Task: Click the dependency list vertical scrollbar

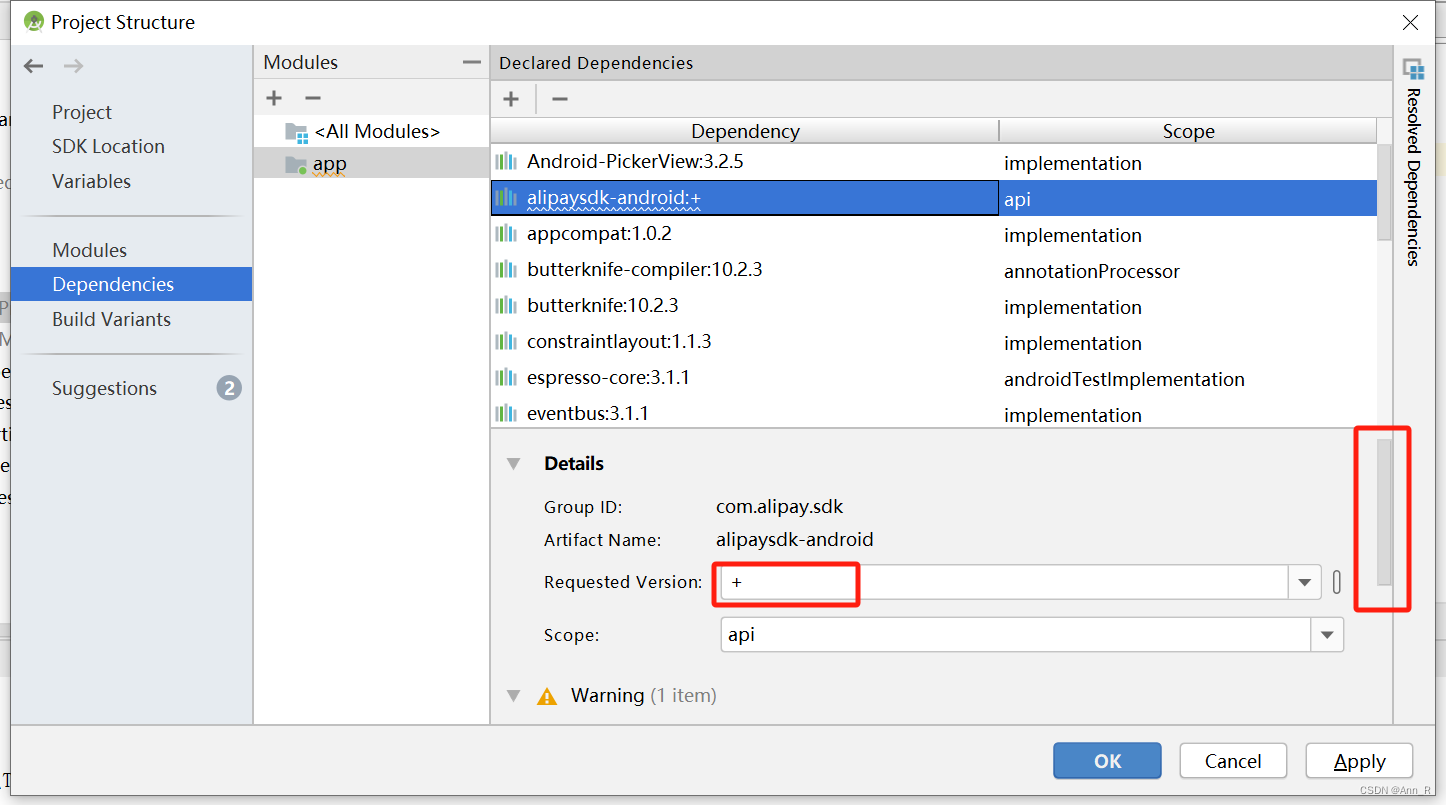Action: (1384, 192)
